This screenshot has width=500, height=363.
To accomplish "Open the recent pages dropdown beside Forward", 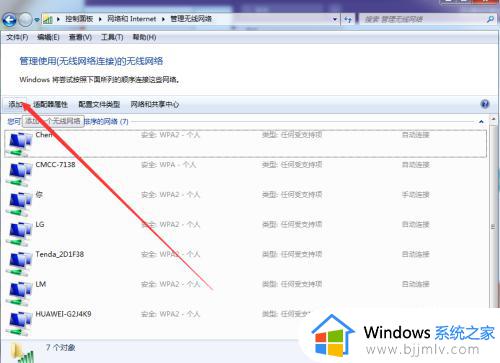I will pos(36,20).
